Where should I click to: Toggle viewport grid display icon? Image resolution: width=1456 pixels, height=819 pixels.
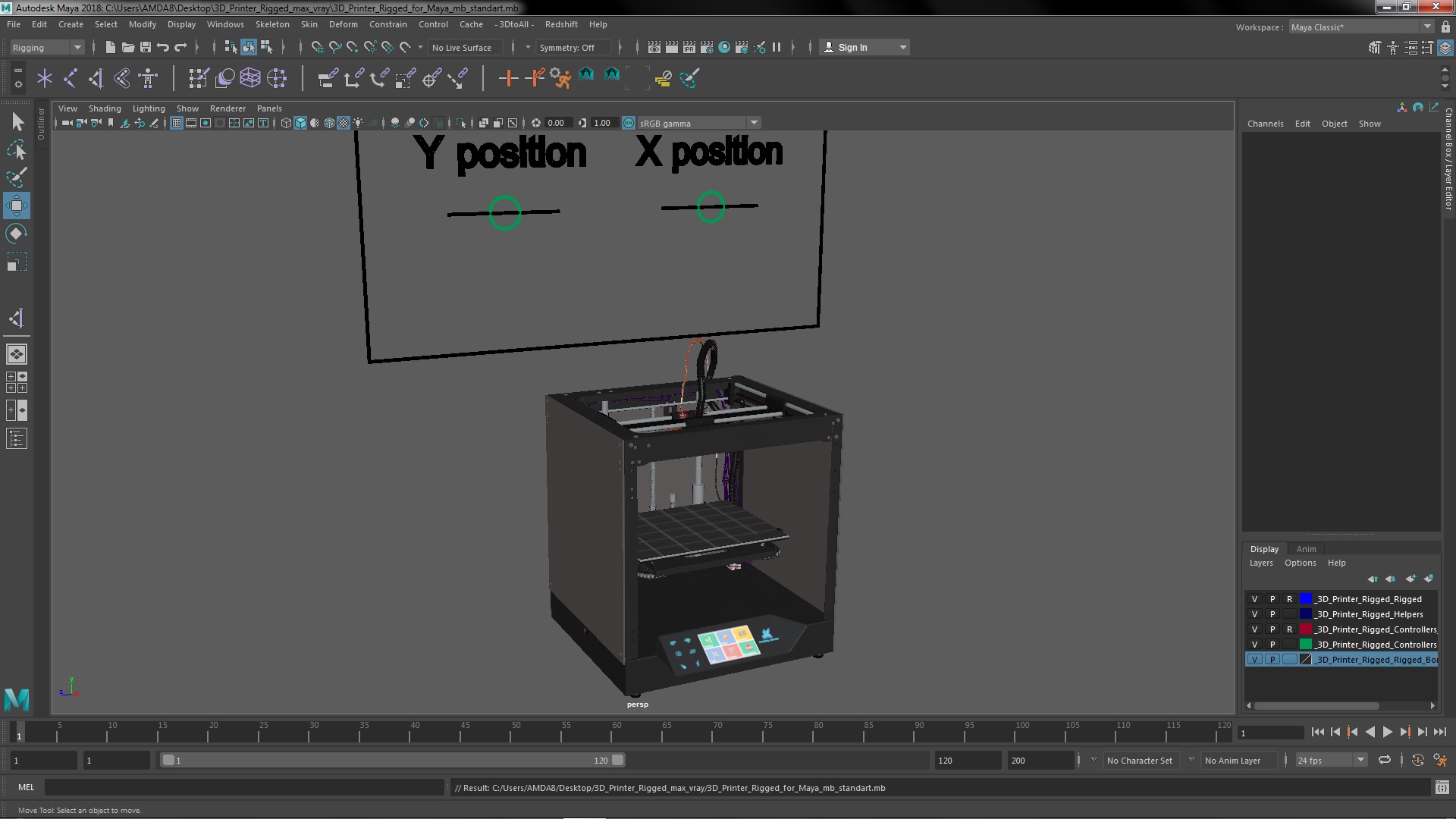click(177, 123)
